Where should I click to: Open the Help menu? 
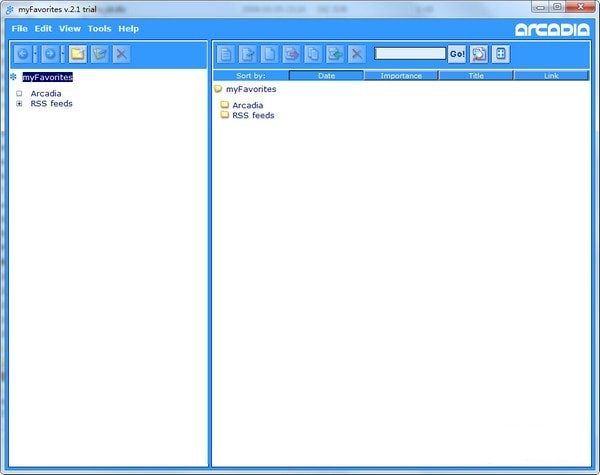(x=129, y=29)
